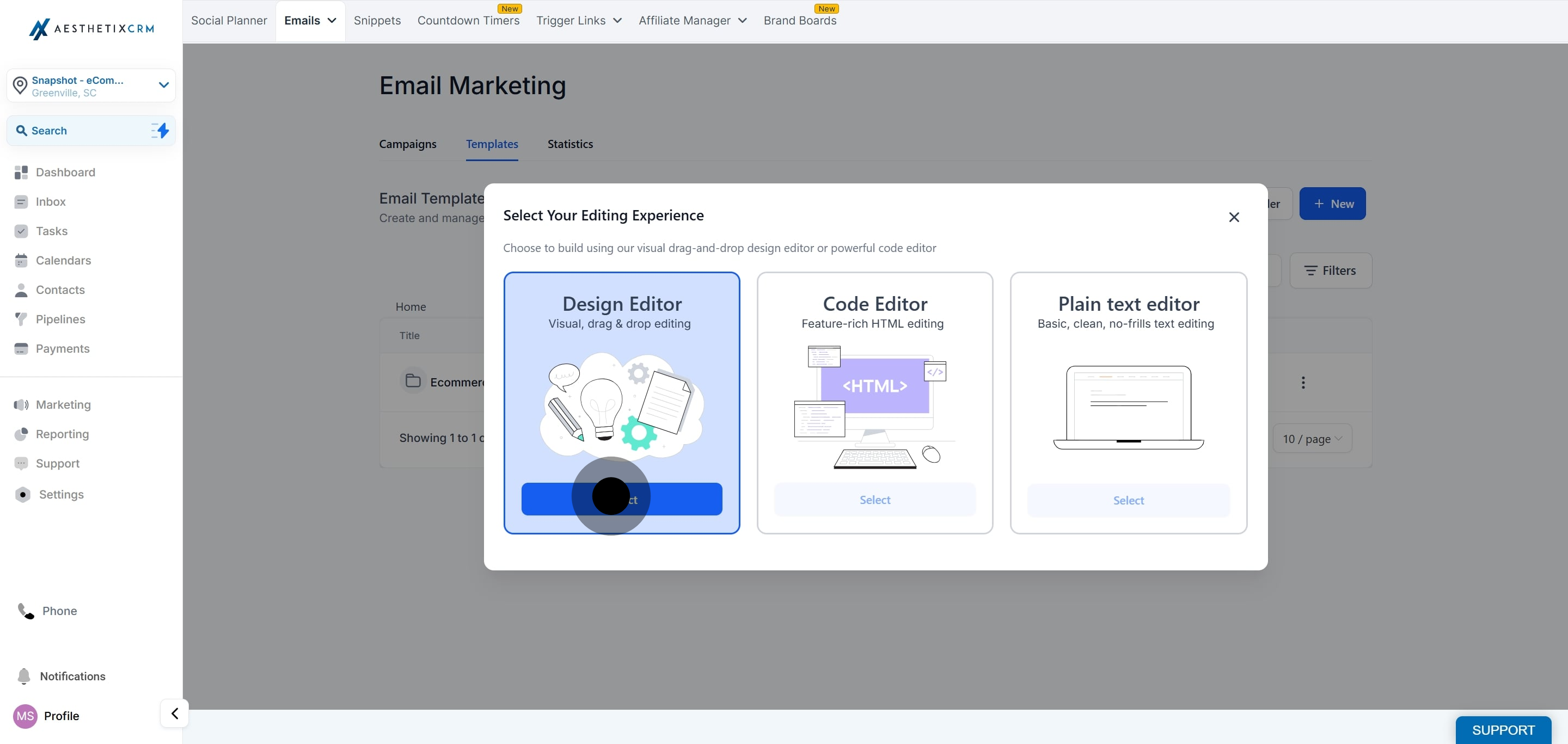Open the Dashboard sidebar icon
This screenshot has width=1568, height=744.
tap(21, 172)
